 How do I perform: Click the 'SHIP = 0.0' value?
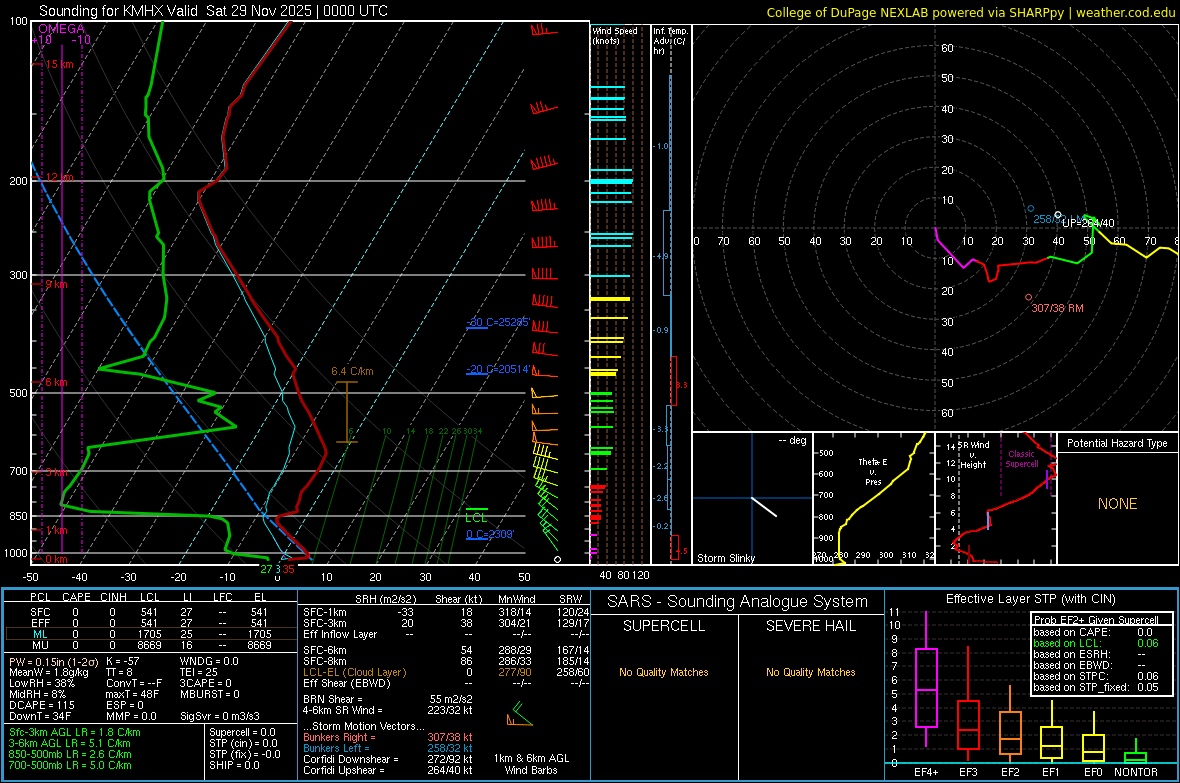(234, 765)
